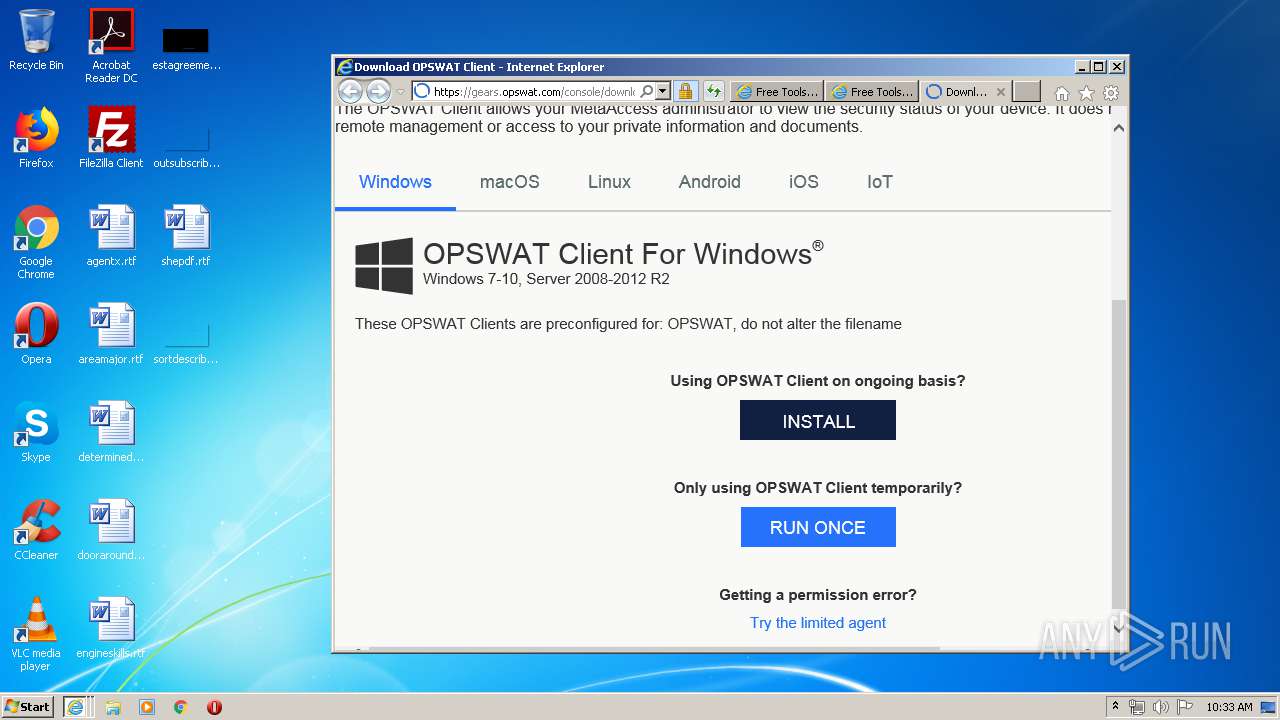Select the Android platform tab
Screen dimensions: 1280x720
pyautogui.click(x=709, y=182)
